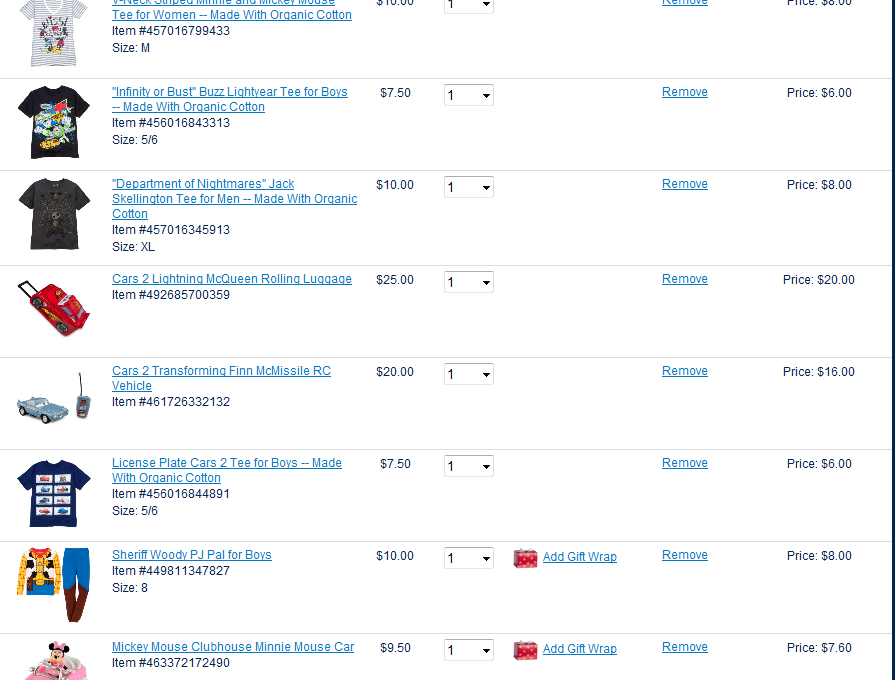Click Sheriff Woody pajama product image
896x680 pixels.
pyautogui.click(x=54, y=584)
